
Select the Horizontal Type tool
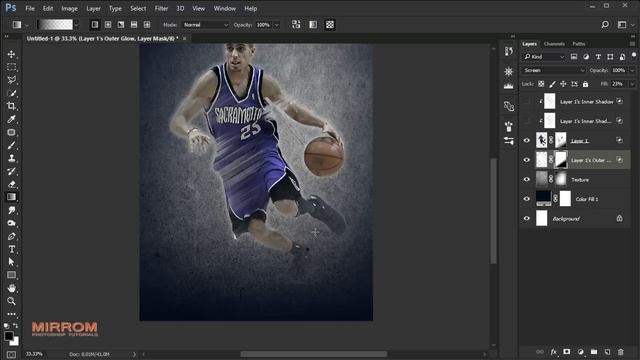pos(11,249)
